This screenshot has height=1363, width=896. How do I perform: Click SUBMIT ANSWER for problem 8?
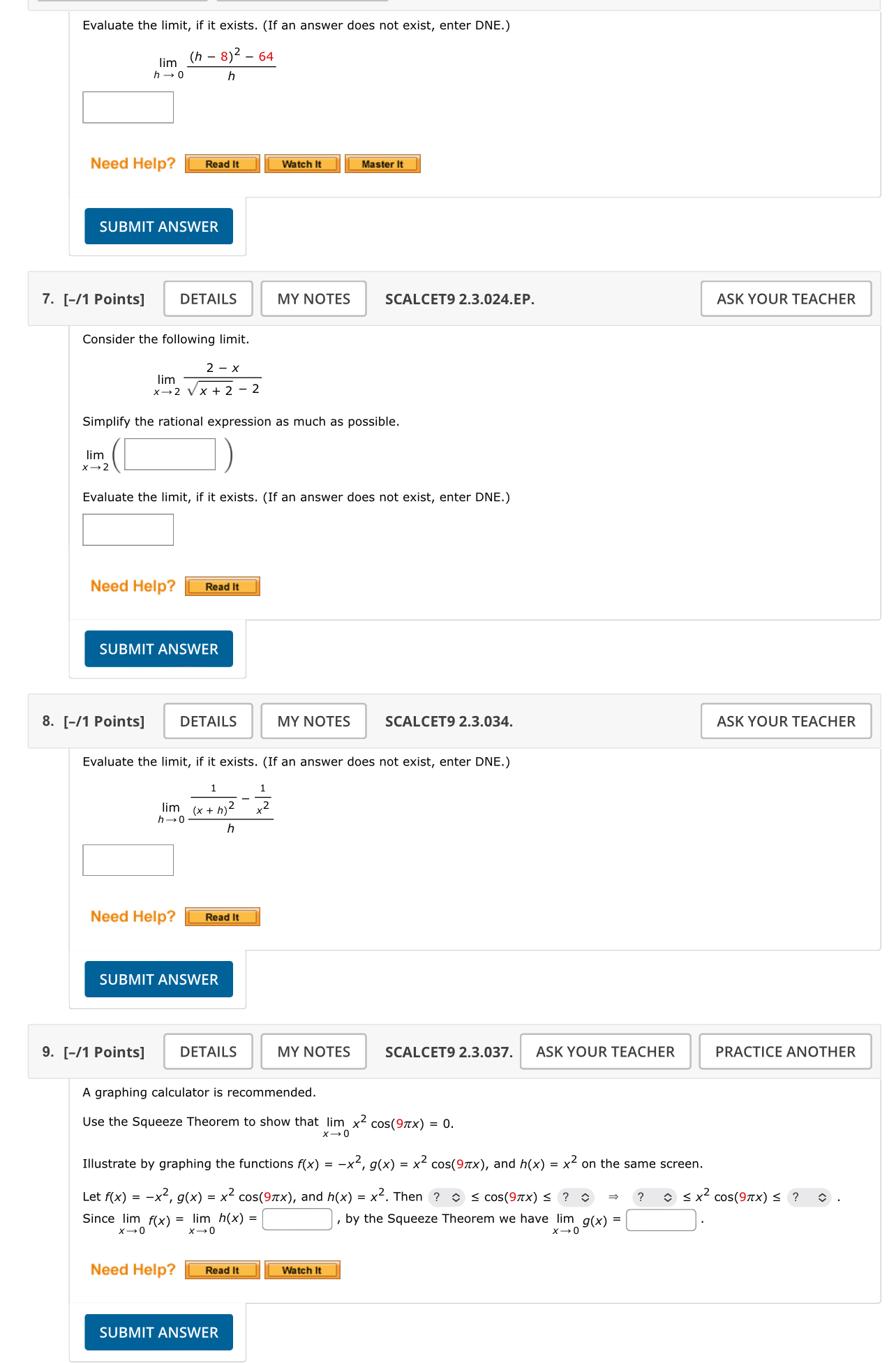click(158, 979)
